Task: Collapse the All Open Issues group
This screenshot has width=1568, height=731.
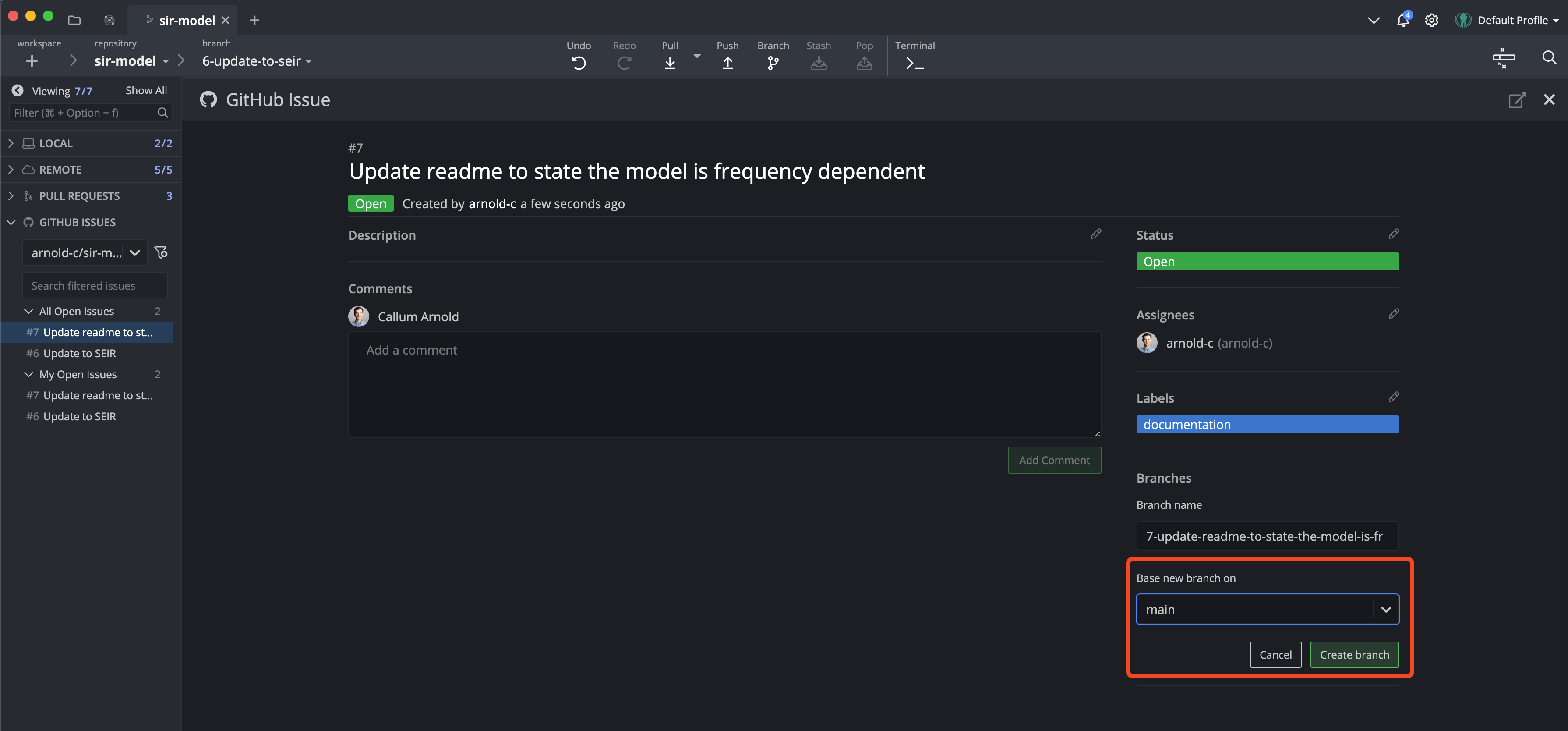Action: (28, 311)
